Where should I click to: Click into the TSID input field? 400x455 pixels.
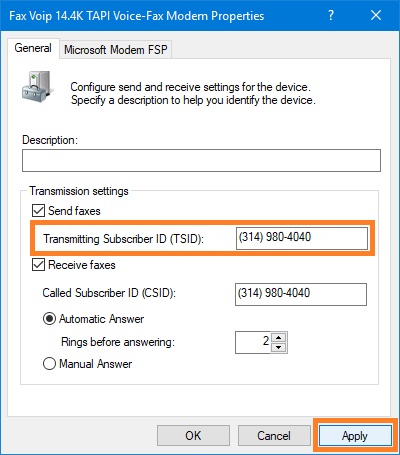tap(302, 238)
